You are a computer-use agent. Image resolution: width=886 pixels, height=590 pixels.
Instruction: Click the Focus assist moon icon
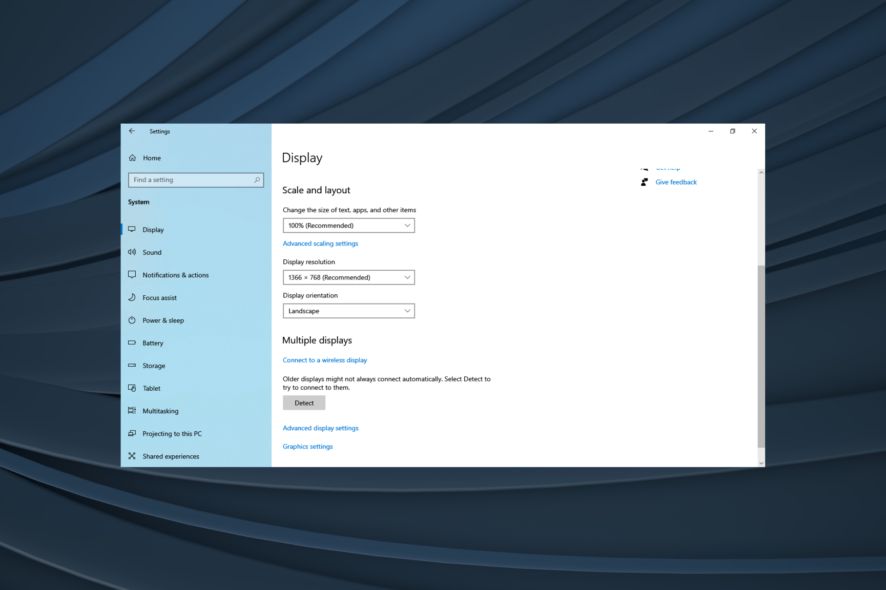tap(132, 298)
